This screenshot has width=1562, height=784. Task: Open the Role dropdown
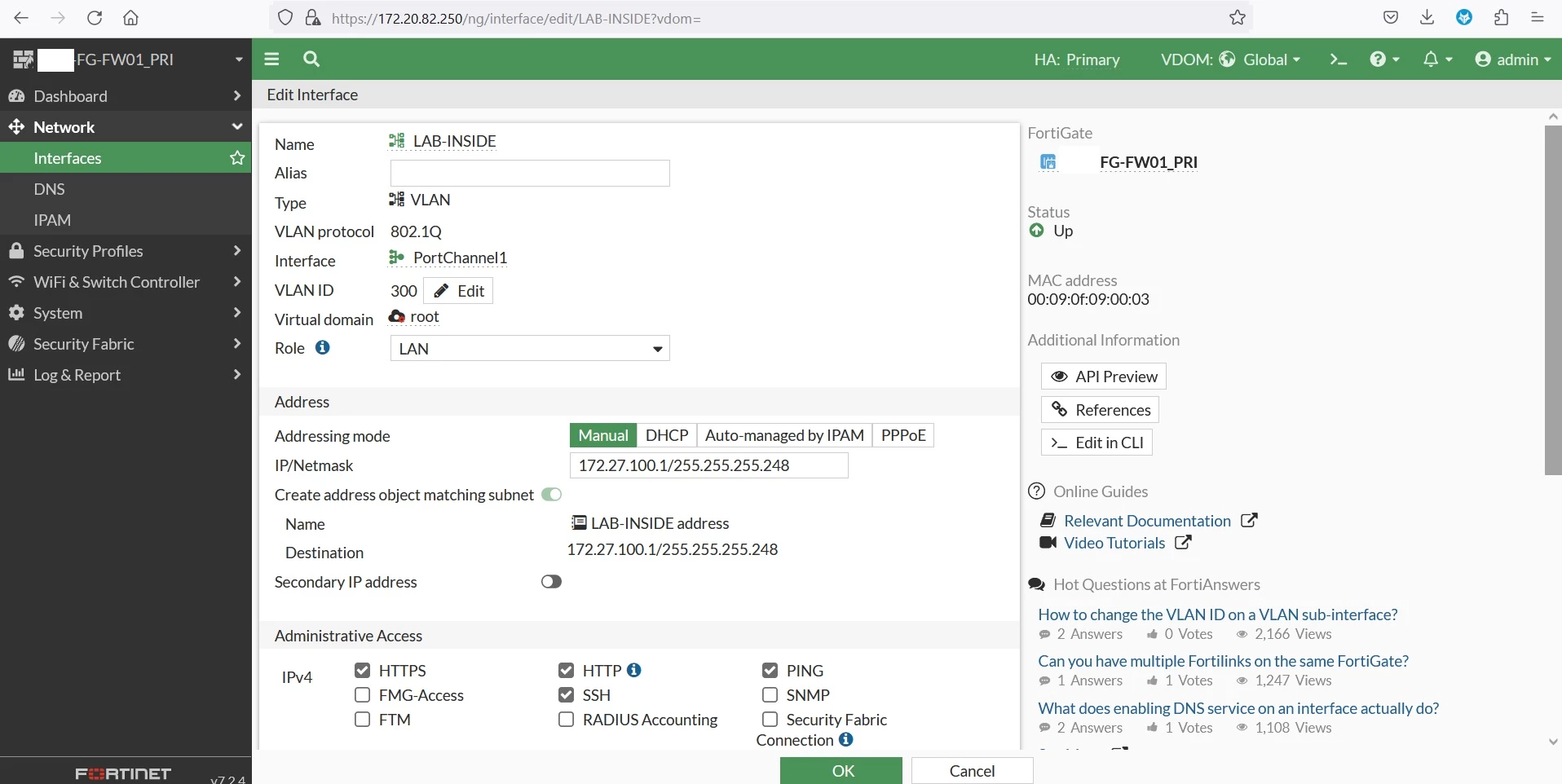[x=530, y=348]
